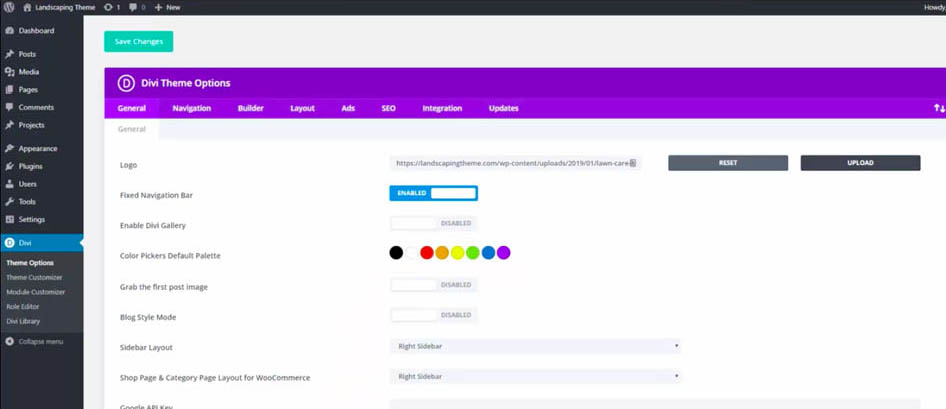Image resolution: width=946 pixels, height=409 pixels.
Task: Open Dashboard icon in sidebar
Action: click(x=9, y=31)
